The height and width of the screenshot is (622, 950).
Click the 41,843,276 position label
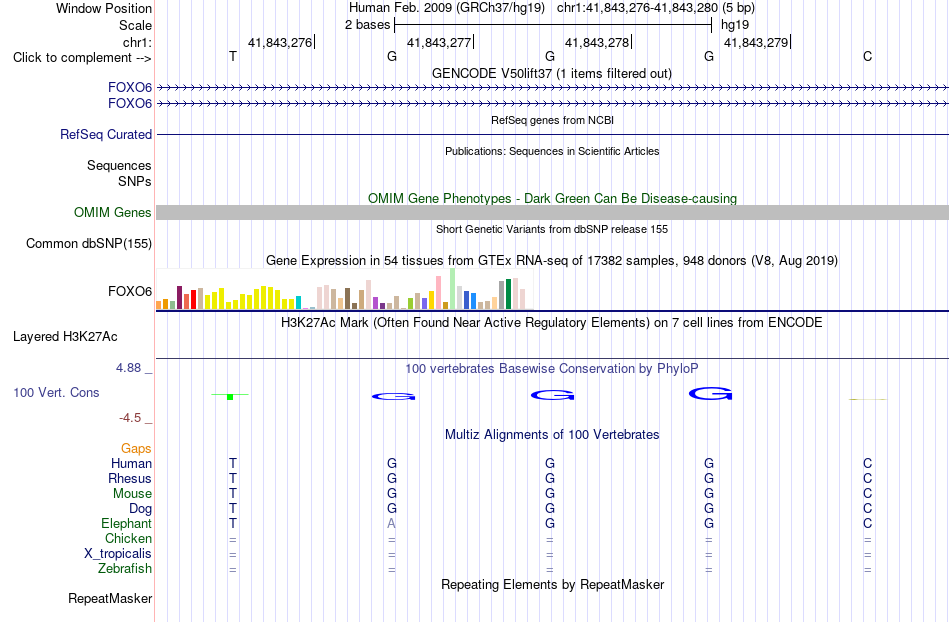point(280,42)
